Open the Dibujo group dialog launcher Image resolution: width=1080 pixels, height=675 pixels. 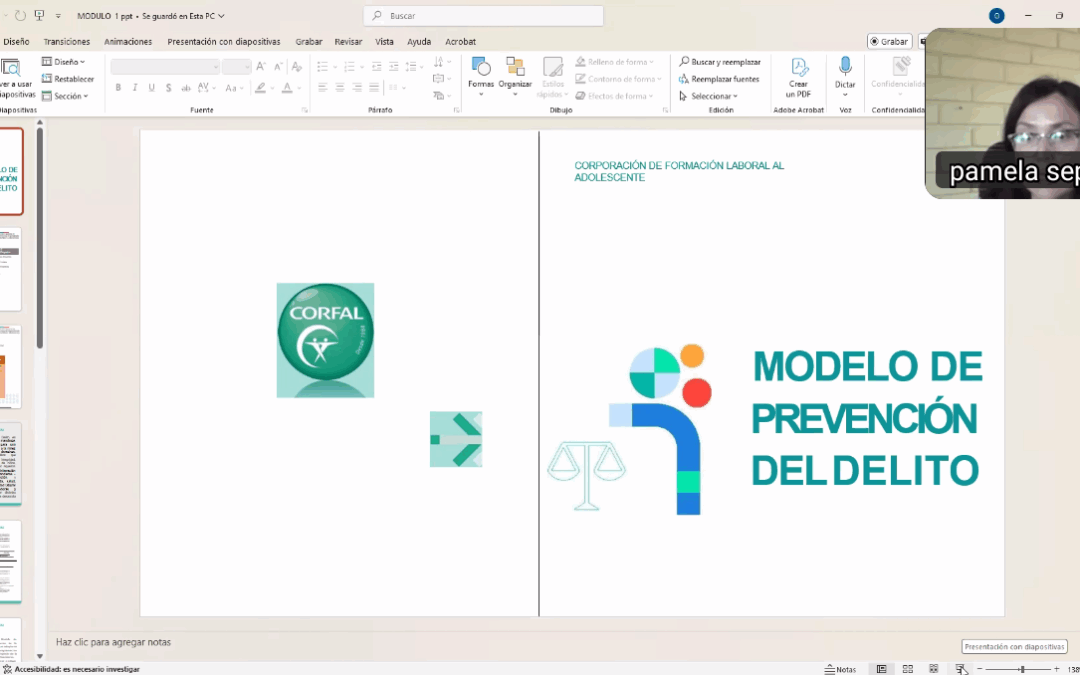[x=665, y=110]
